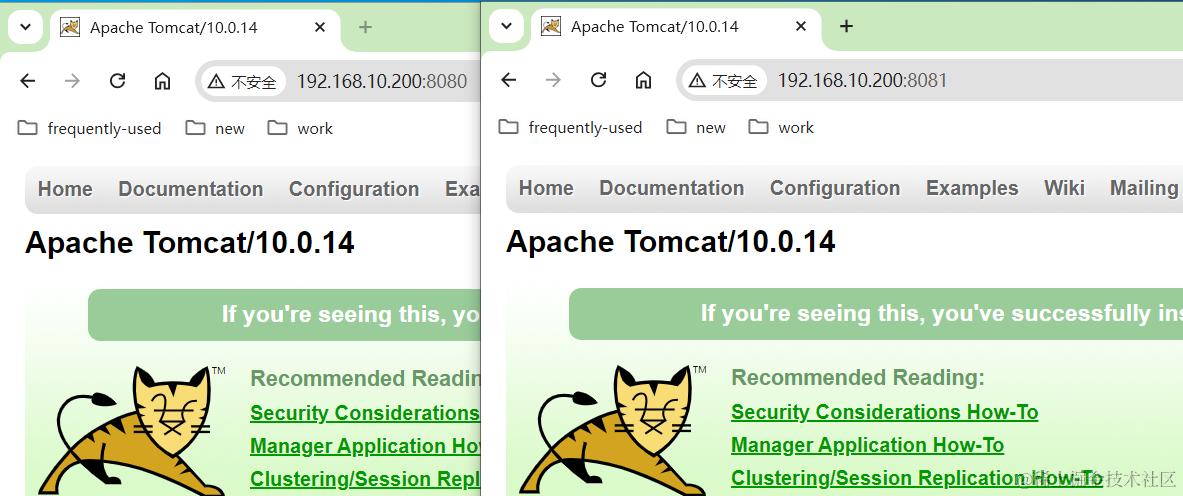The image size is (1183, 496).
Task: Open Configuration in the right Tomcat page
Action: (x=834, y=189)
